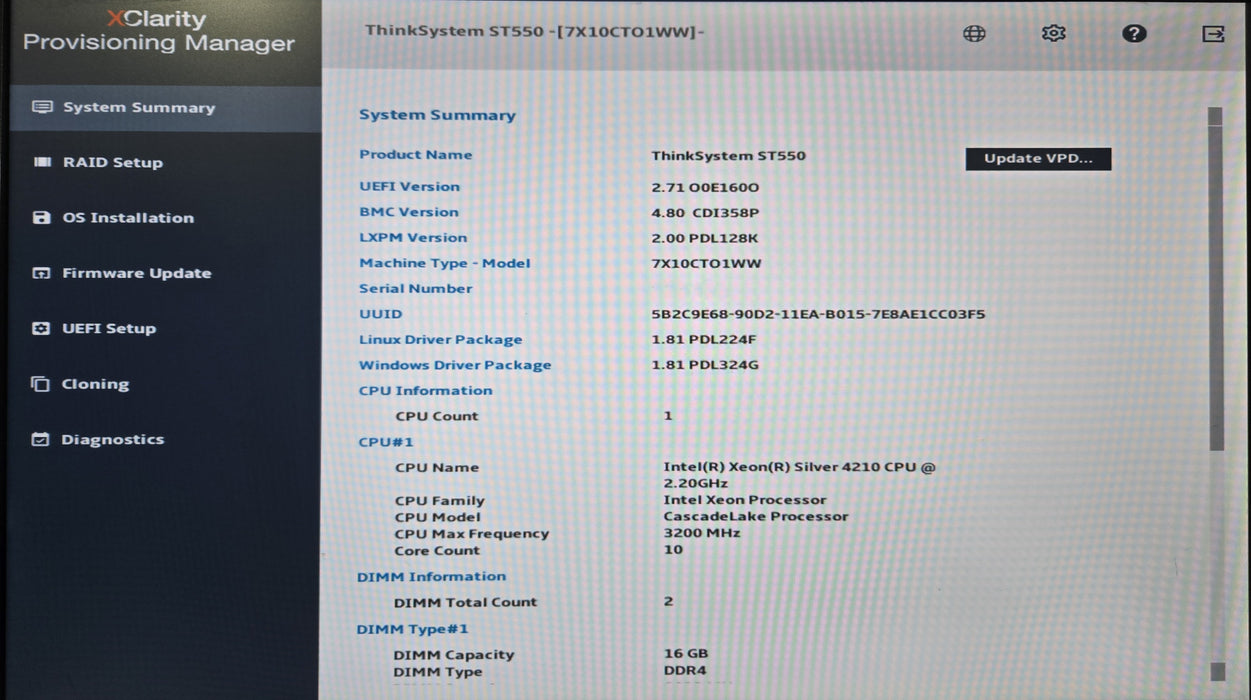Click the BMC value 4.80 CDI358P
The width and height of the screenshot is (1251, 700).
pyautogui.click(x=705, y=213)
